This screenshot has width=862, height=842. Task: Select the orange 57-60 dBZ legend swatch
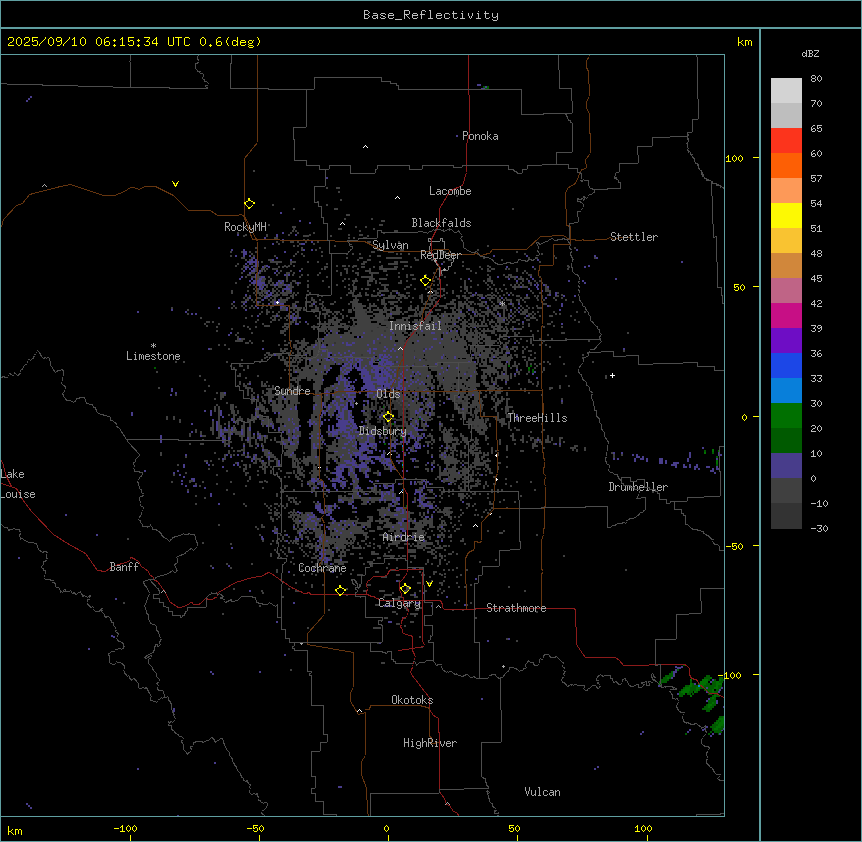[786, 165]
